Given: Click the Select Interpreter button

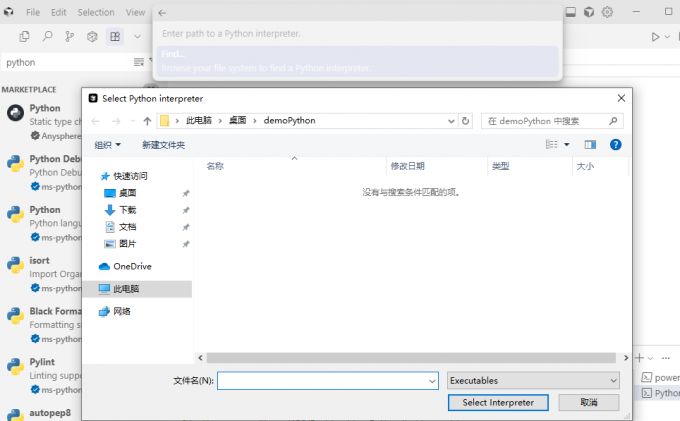Looking at the screenshot, I should 498,402.
